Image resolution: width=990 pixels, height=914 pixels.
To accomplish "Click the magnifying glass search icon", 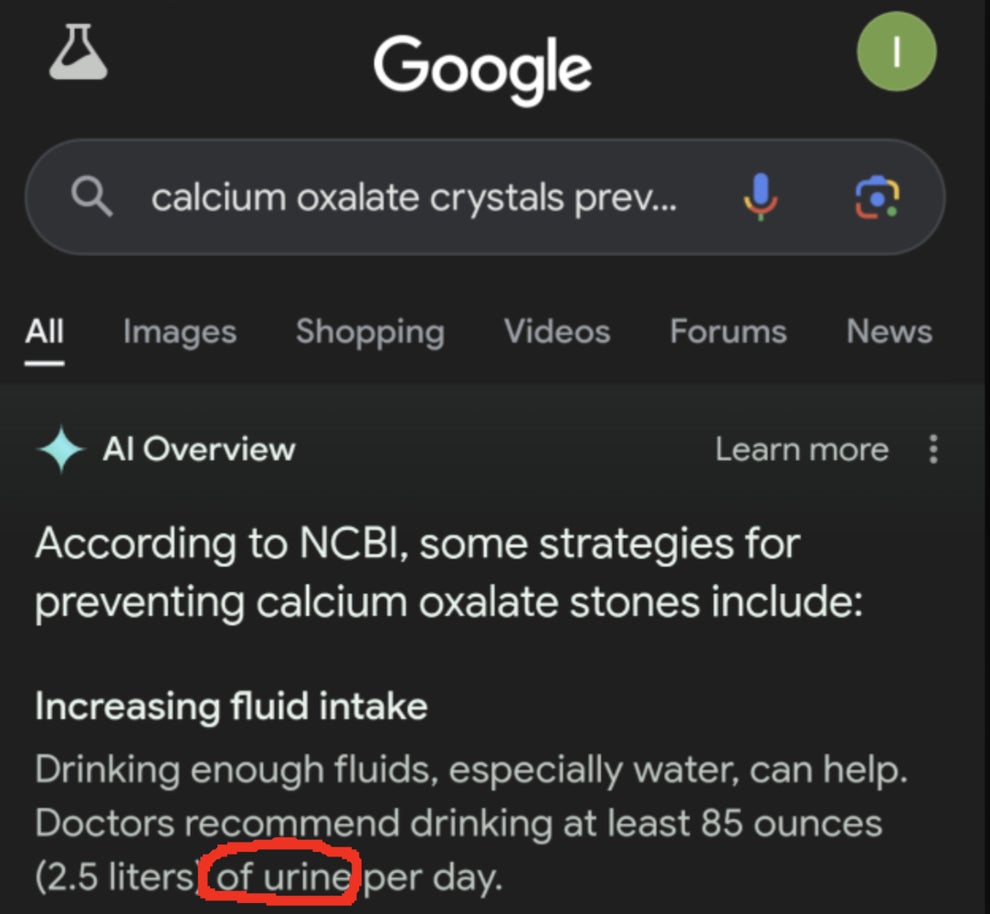I will pyautogui.click(x=92, y=198).
